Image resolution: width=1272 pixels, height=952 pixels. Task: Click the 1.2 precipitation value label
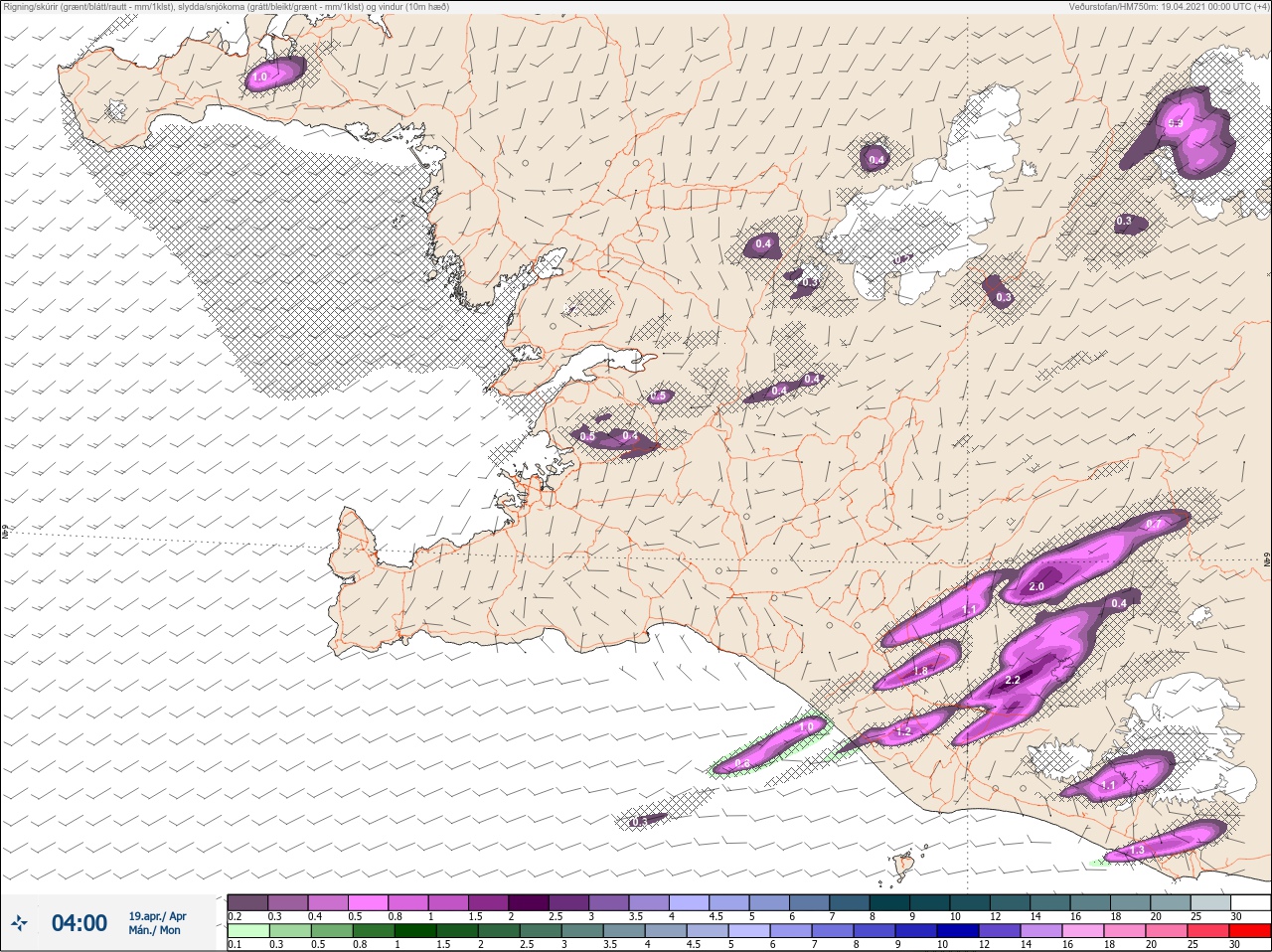(903, 731)
